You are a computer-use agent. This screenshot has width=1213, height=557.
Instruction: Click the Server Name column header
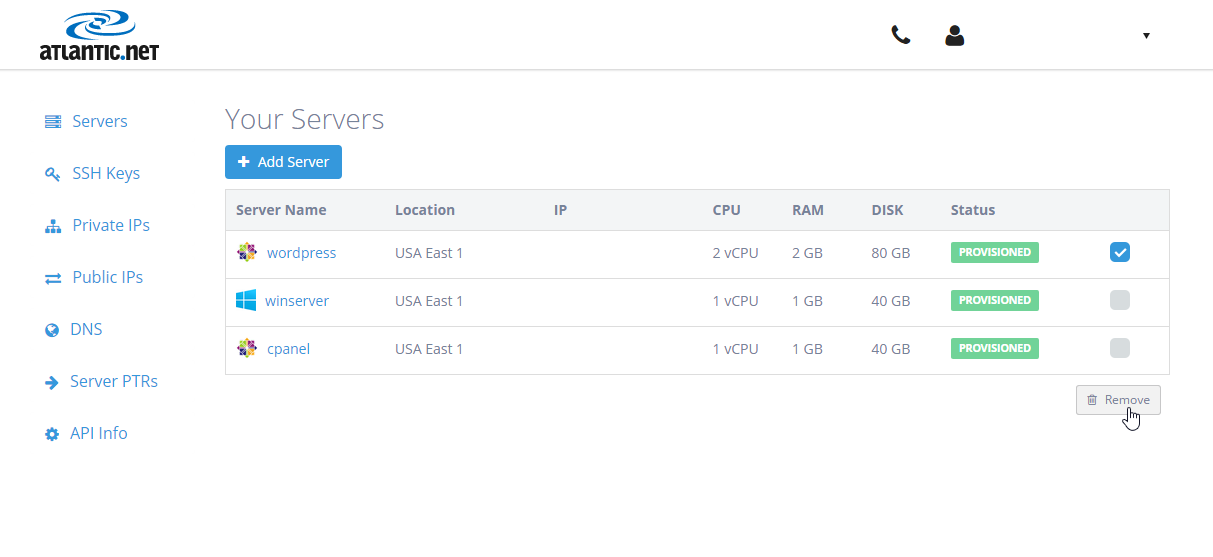(281, 210)
